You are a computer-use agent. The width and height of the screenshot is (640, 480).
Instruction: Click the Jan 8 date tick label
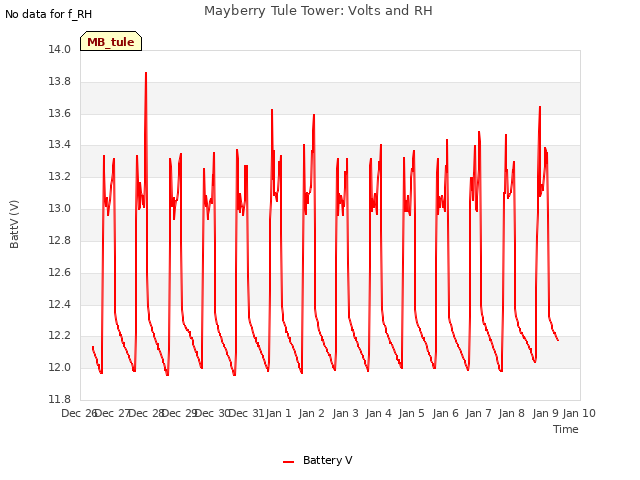tap(512, 413)
